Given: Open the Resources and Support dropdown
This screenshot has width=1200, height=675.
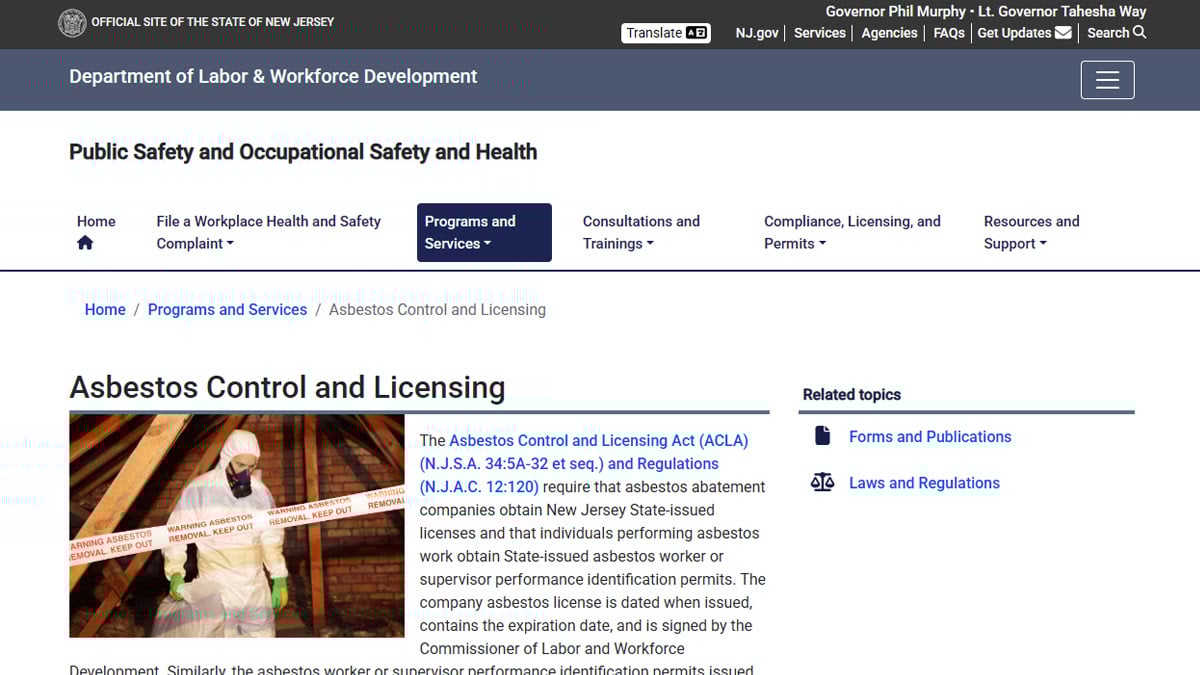Looking at the screenshot, I should 1031,232.
